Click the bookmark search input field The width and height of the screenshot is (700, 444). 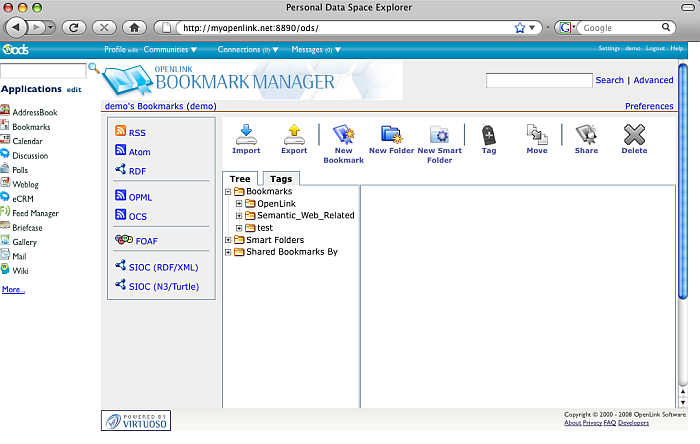point(539,80)
